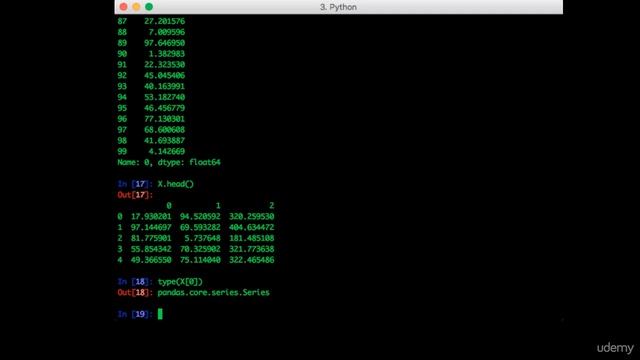
Task: Click value 1.382983 in row 90
Action: [167, 53]
